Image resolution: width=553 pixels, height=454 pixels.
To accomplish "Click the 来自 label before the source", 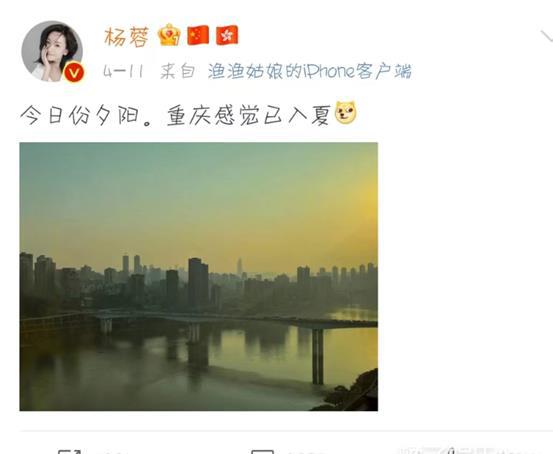I will point(178,72).
